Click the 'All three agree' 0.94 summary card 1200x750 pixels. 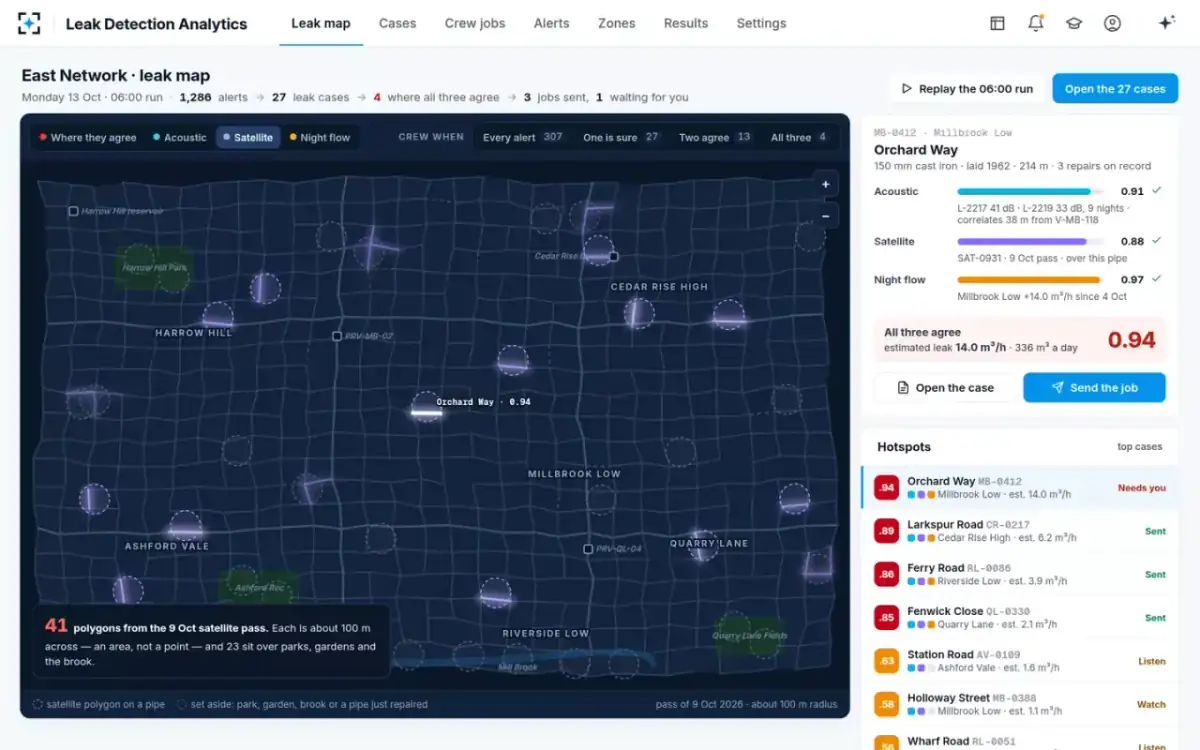pyautogui.click(x=1020, y=340)
